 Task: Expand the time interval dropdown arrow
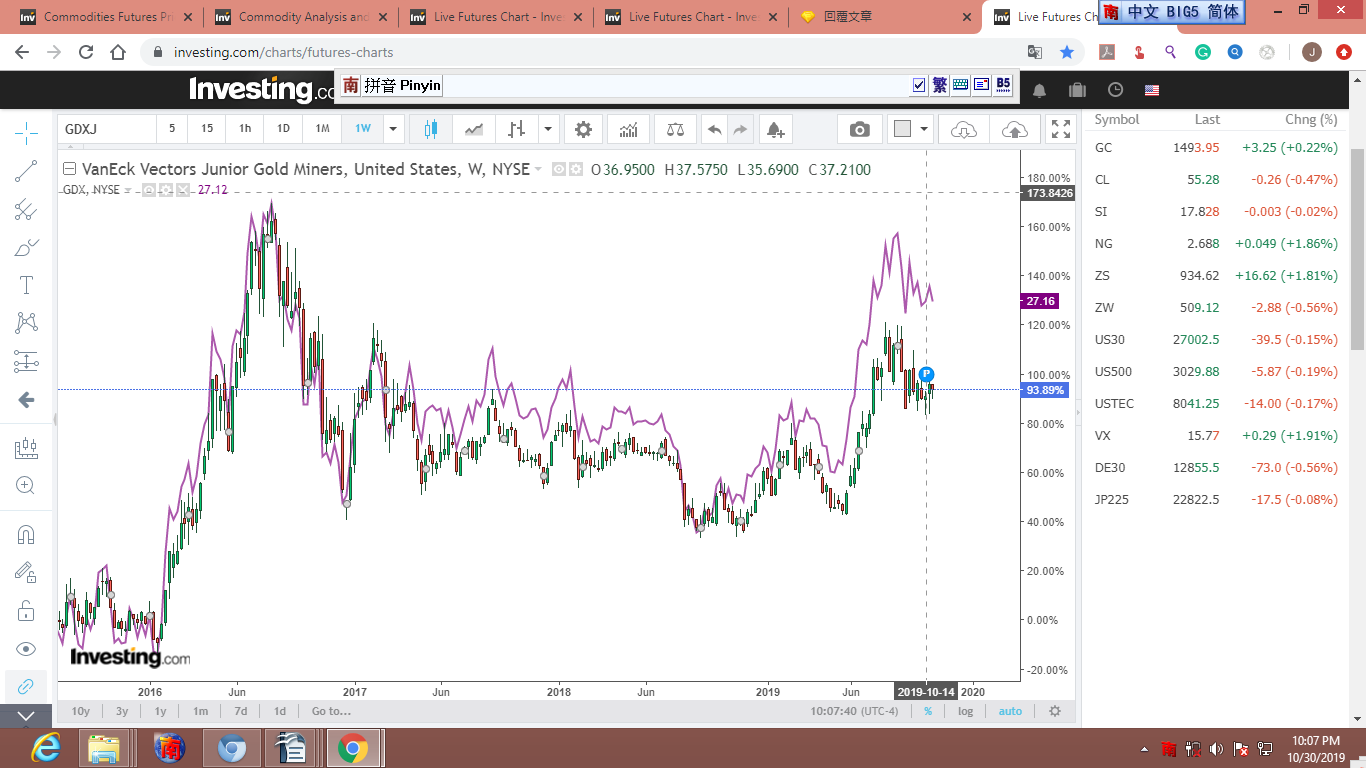pyautogui.click(x=393, y=129)
